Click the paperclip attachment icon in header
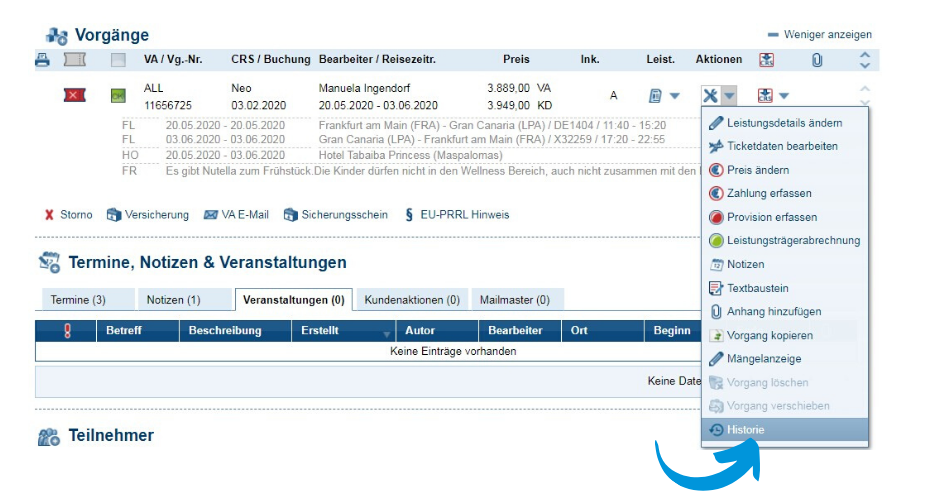 tap(816, 61)
